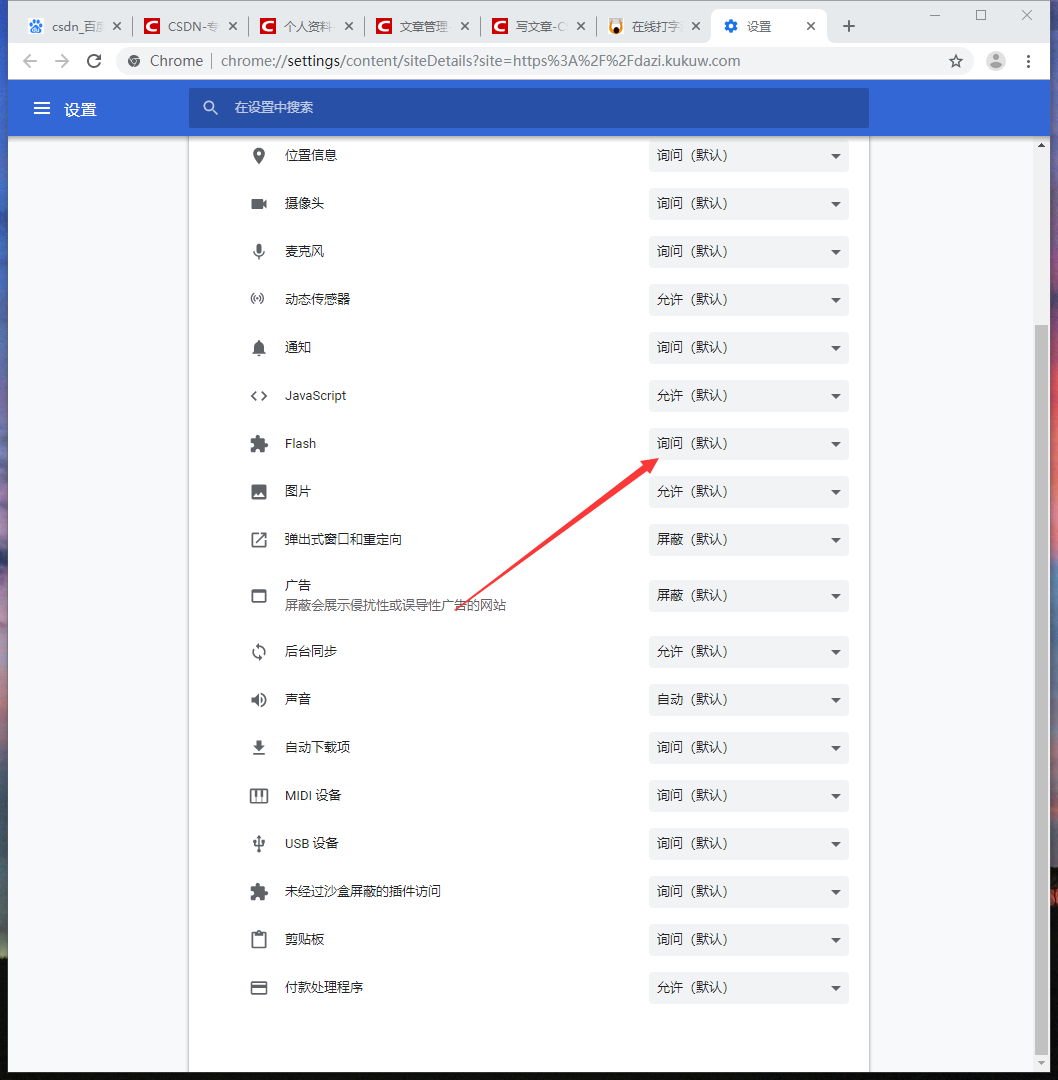Open the settings hamburger menu
This screenshot has width=1058, height=1080.
point(42,108)
